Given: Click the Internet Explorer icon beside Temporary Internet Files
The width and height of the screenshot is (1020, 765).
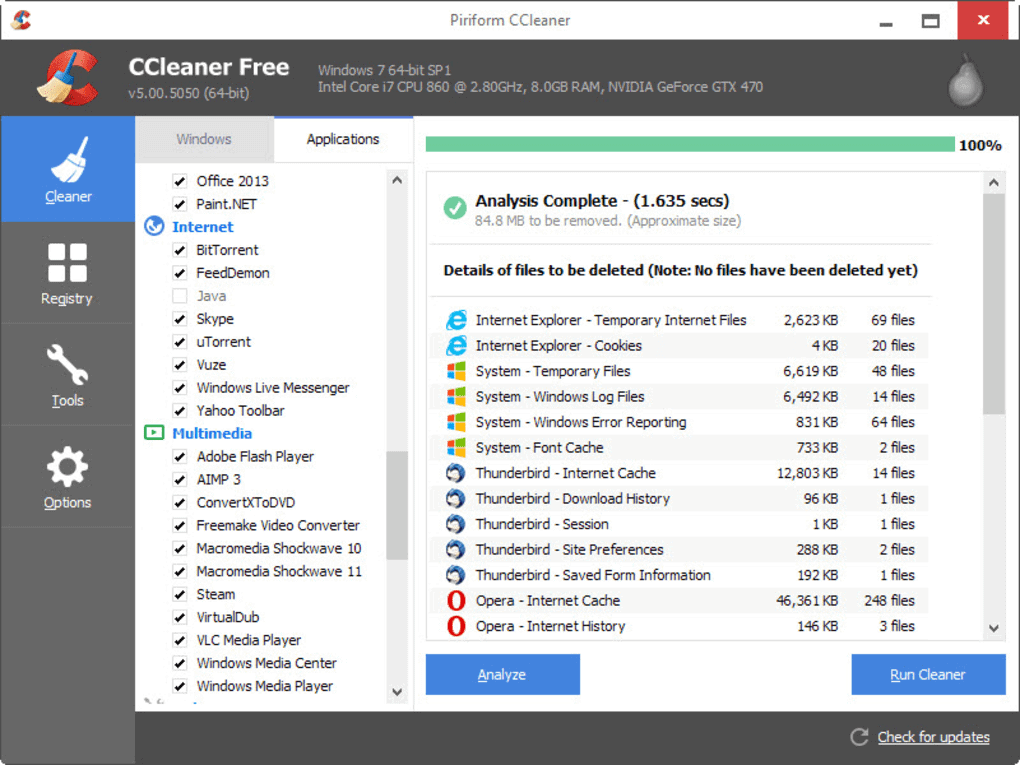Looking at the screenshot, I should click(456, 320).
